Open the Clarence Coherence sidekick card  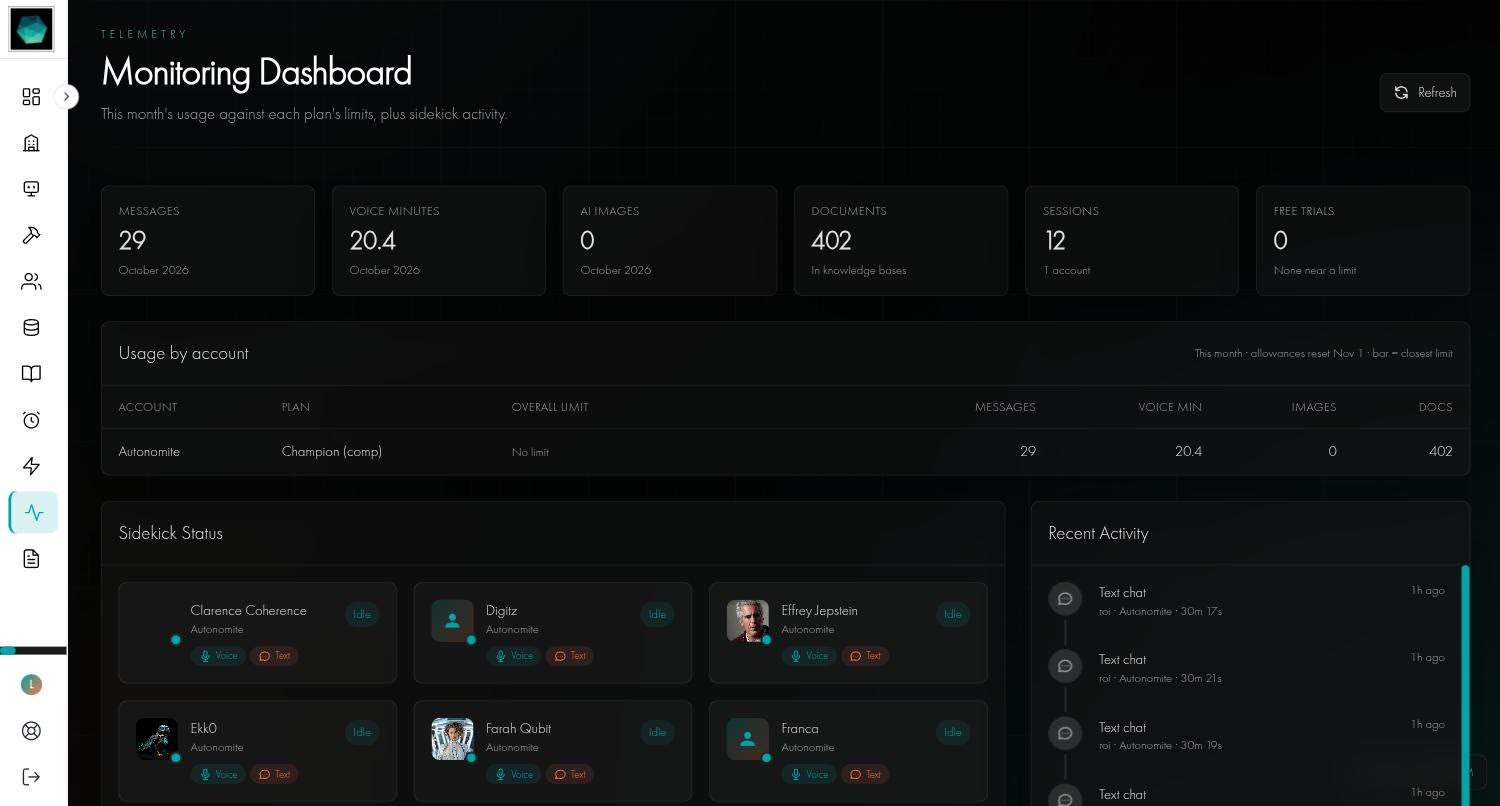[x=258, y=633]
